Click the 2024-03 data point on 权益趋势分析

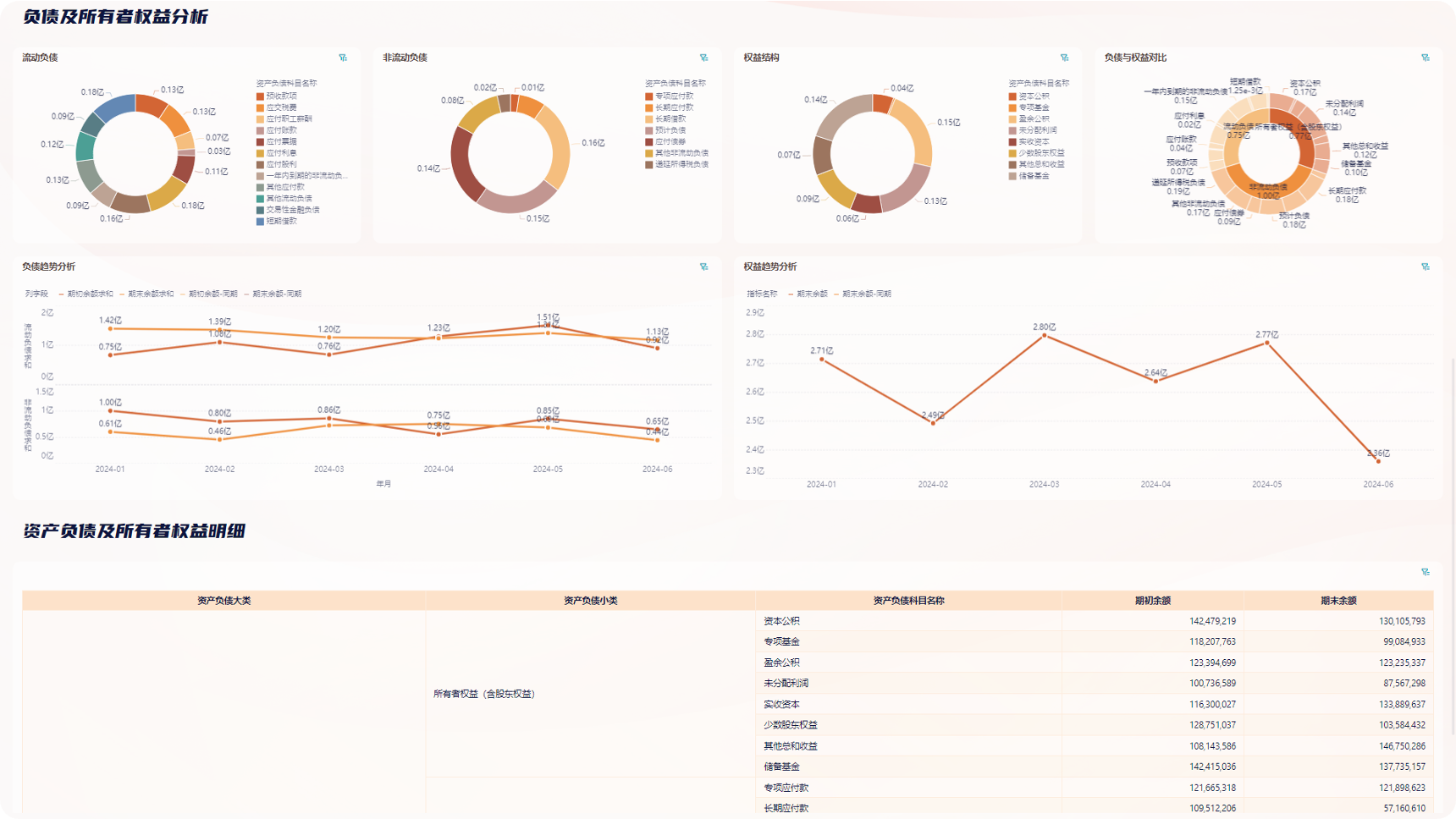(x=1044, y=336)
